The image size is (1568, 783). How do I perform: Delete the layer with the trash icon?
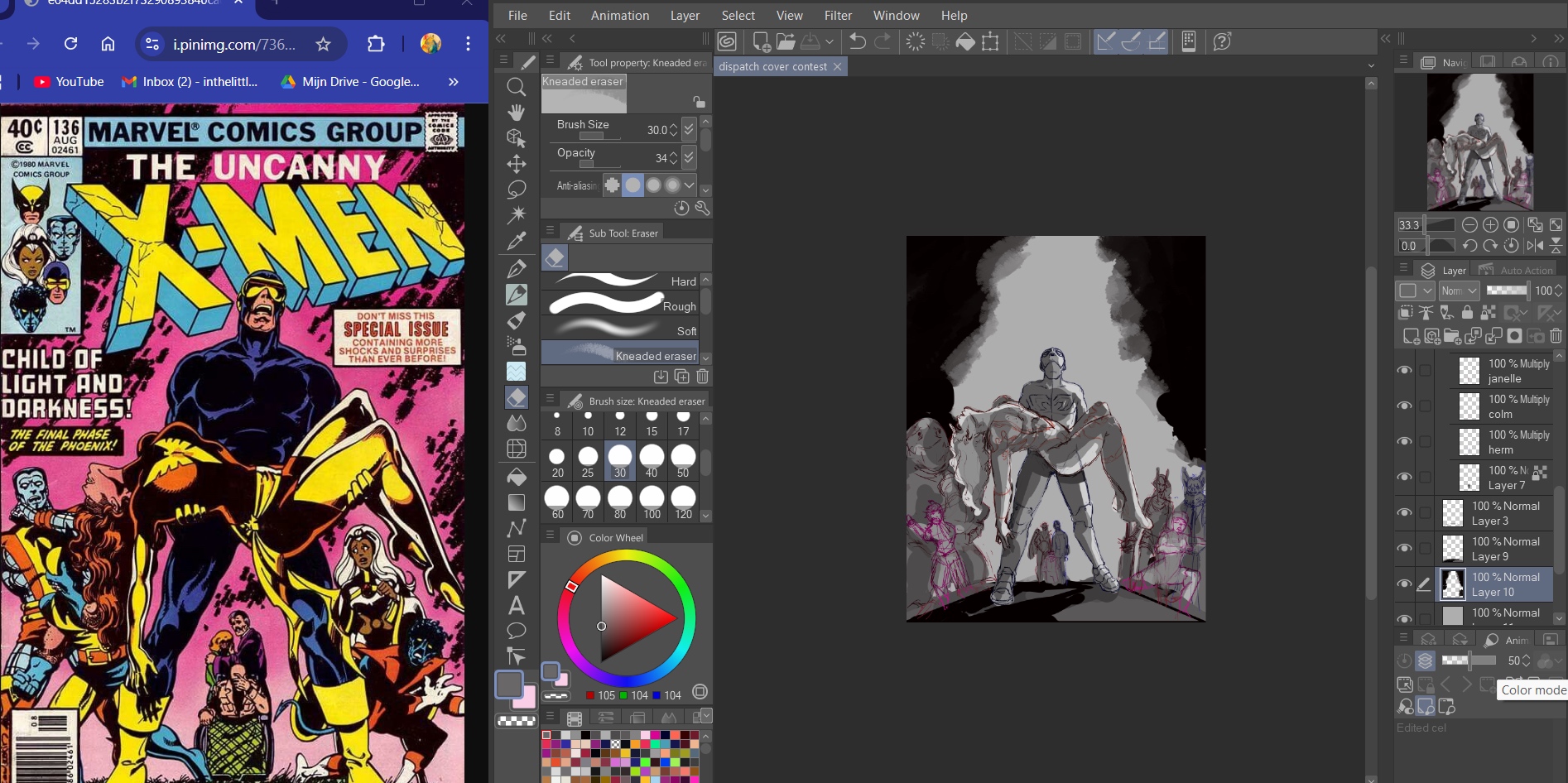point(1556,336)
